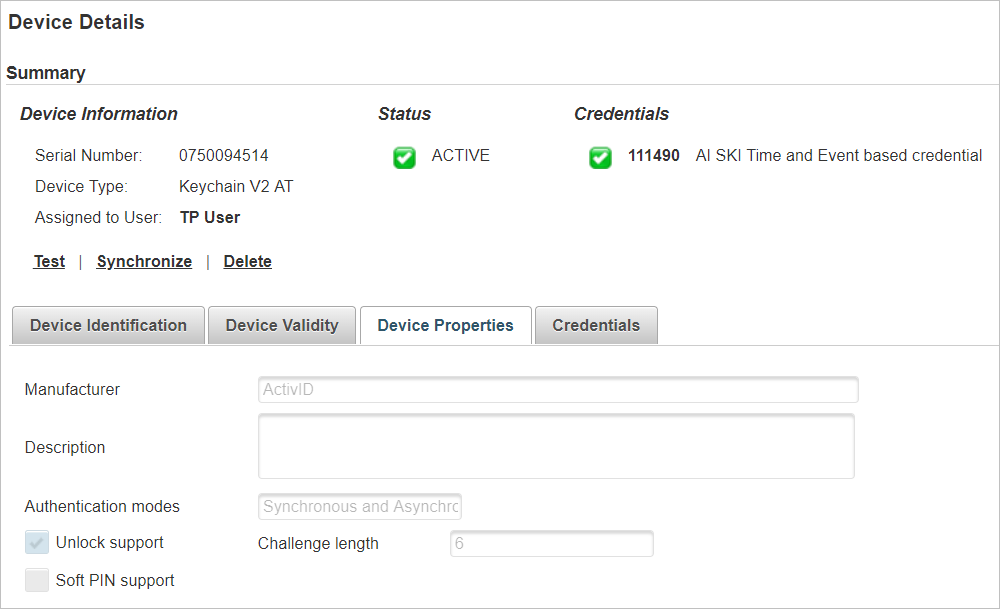Click the Device Type label

(82, 186)
